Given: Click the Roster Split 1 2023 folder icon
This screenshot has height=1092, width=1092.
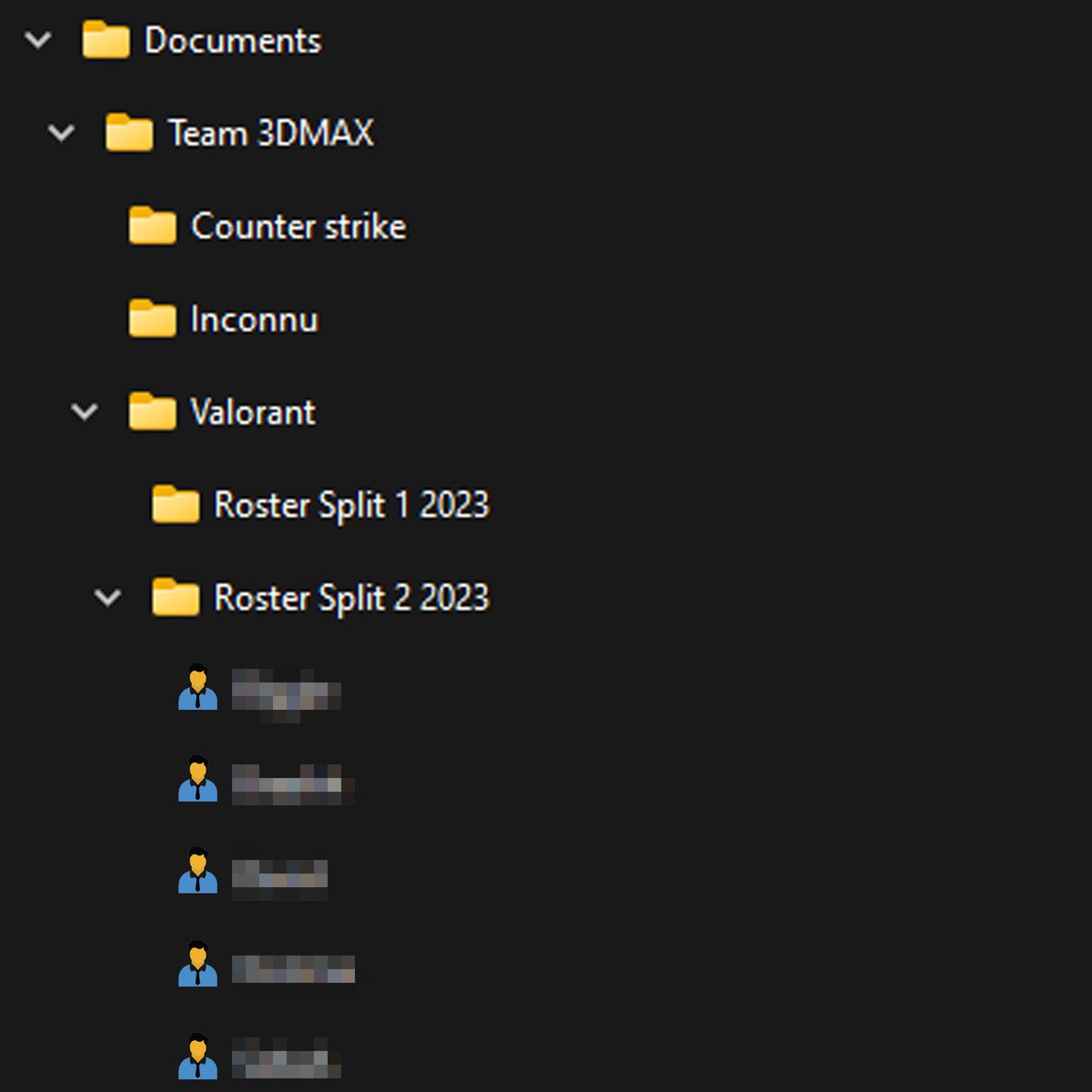Looking at the screenshot, I should 175,504.
